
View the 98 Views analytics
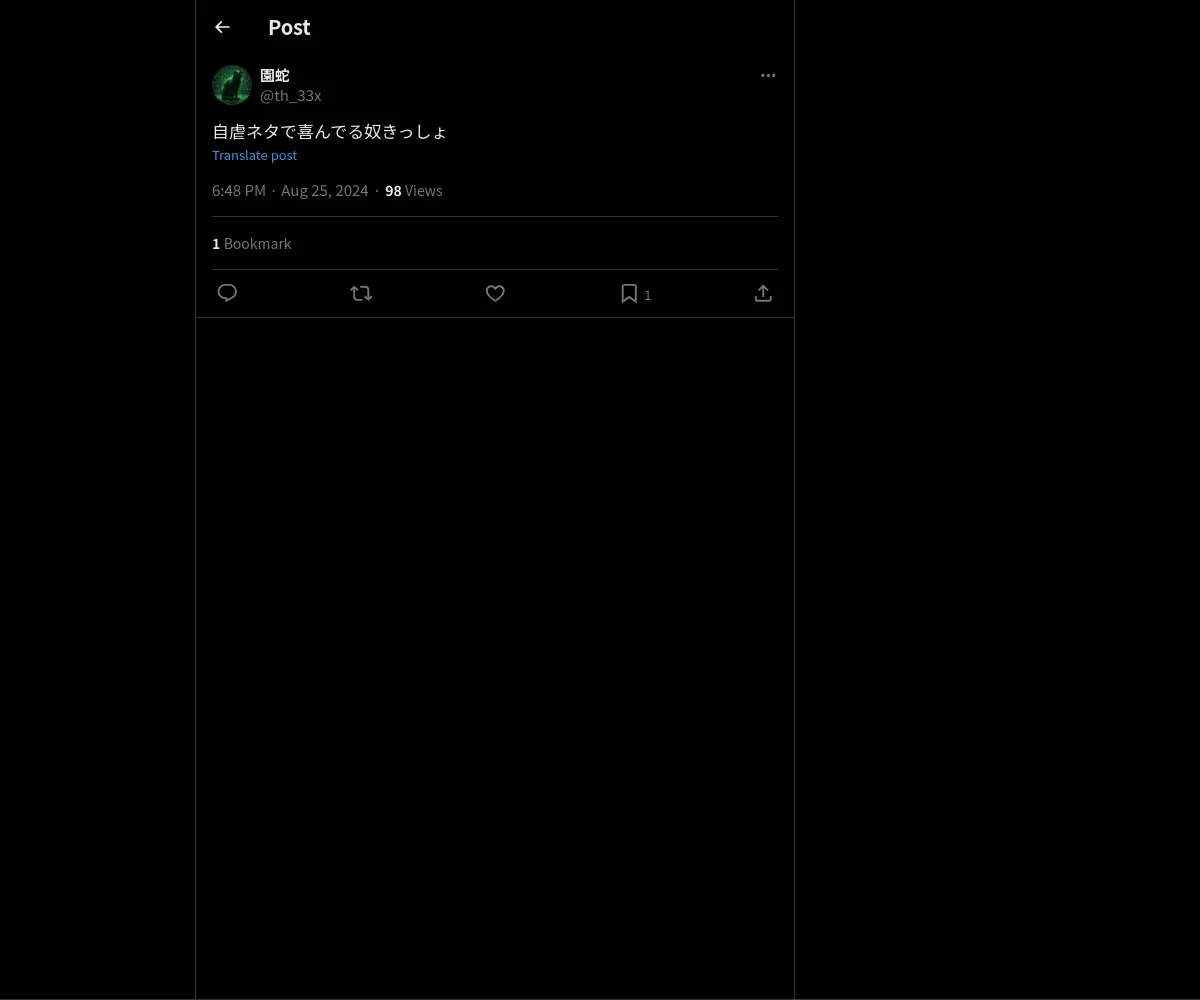click(414, 190)
